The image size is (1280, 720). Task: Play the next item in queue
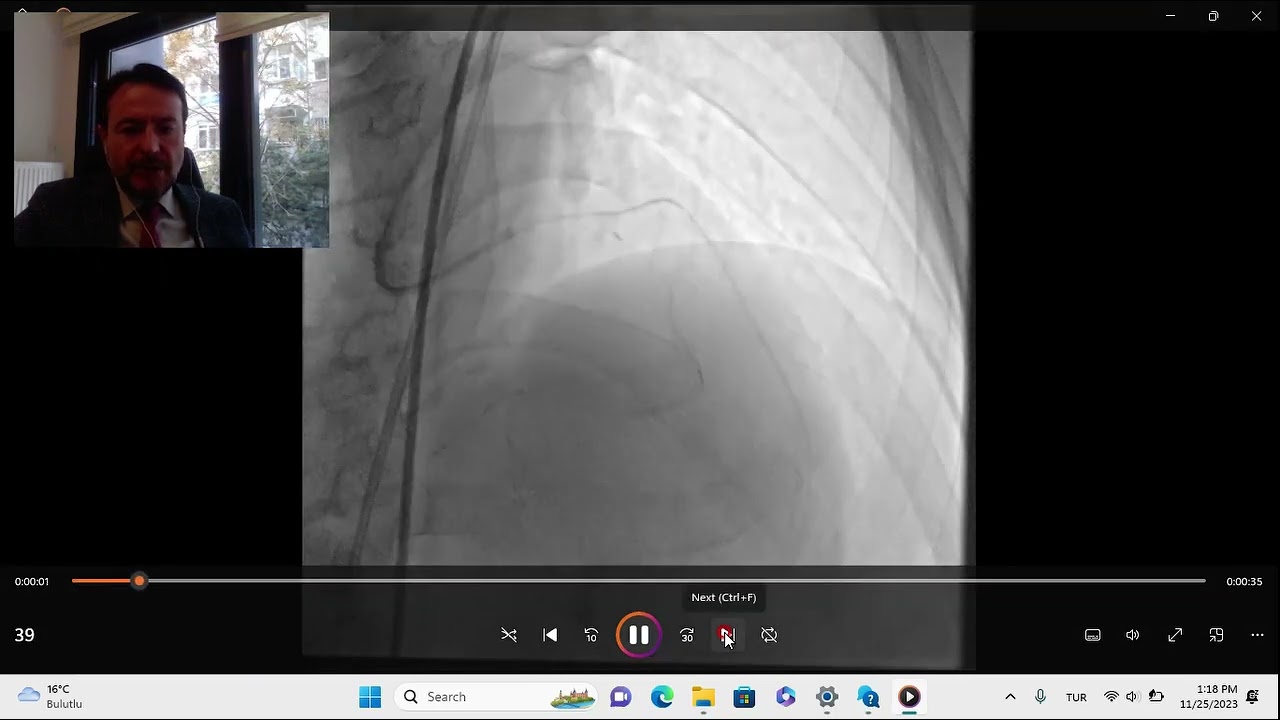pos(727,635)
